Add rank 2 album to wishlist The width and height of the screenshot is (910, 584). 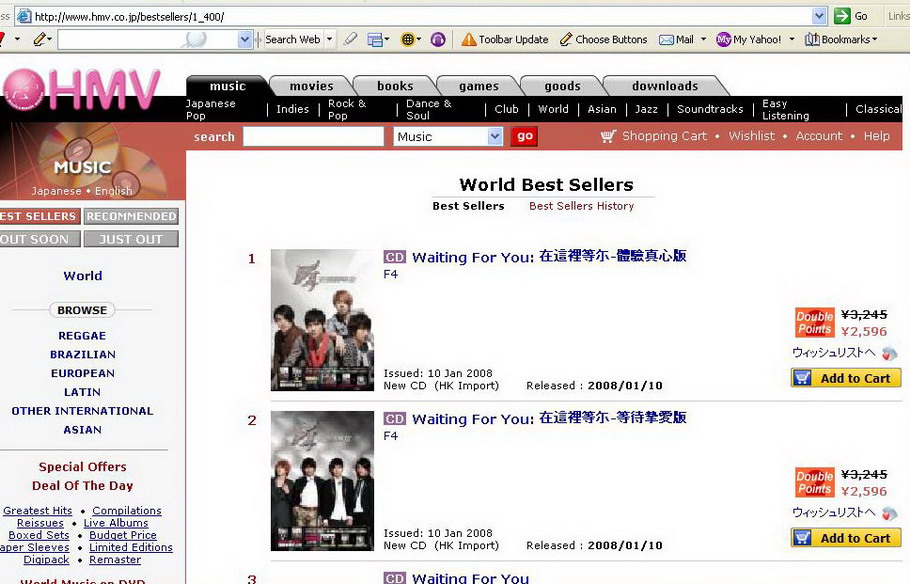843,513
